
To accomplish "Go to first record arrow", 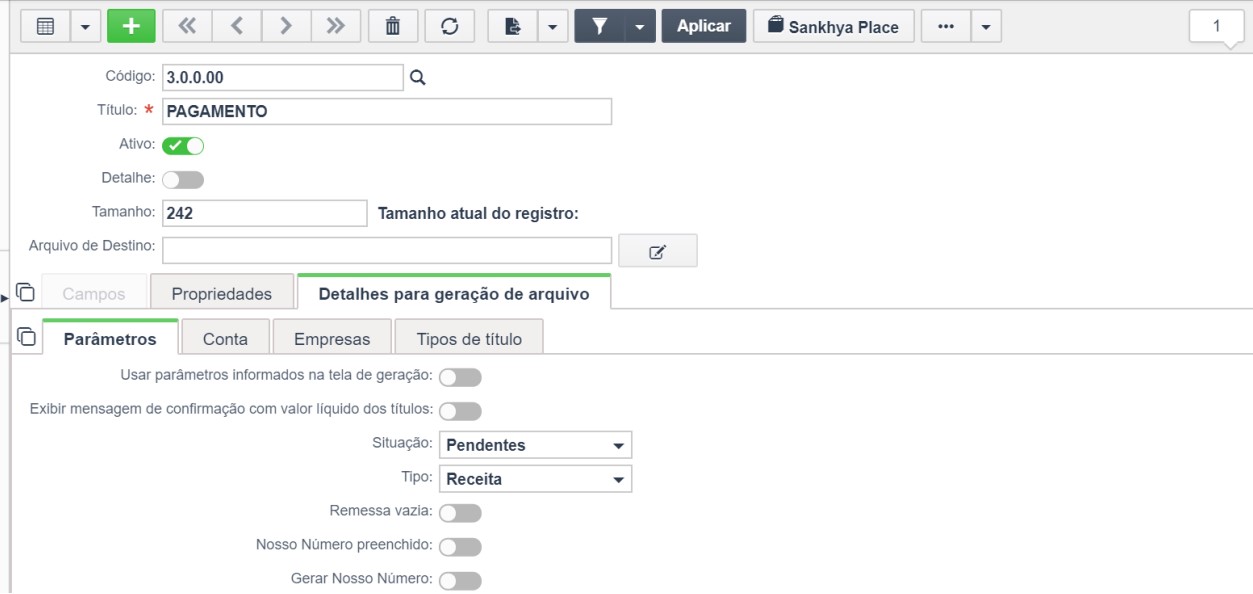I will click(x=187, y=26).
